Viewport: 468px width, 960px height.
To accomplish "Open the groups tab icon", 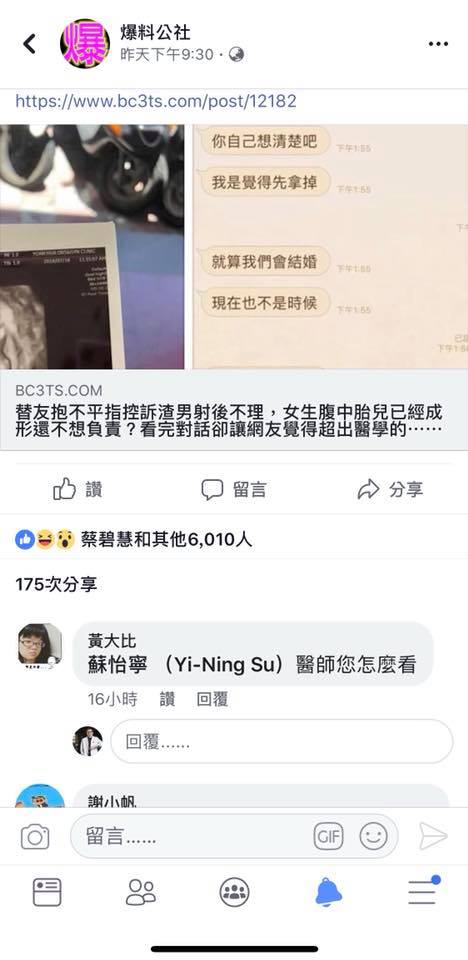I will 235,892.
